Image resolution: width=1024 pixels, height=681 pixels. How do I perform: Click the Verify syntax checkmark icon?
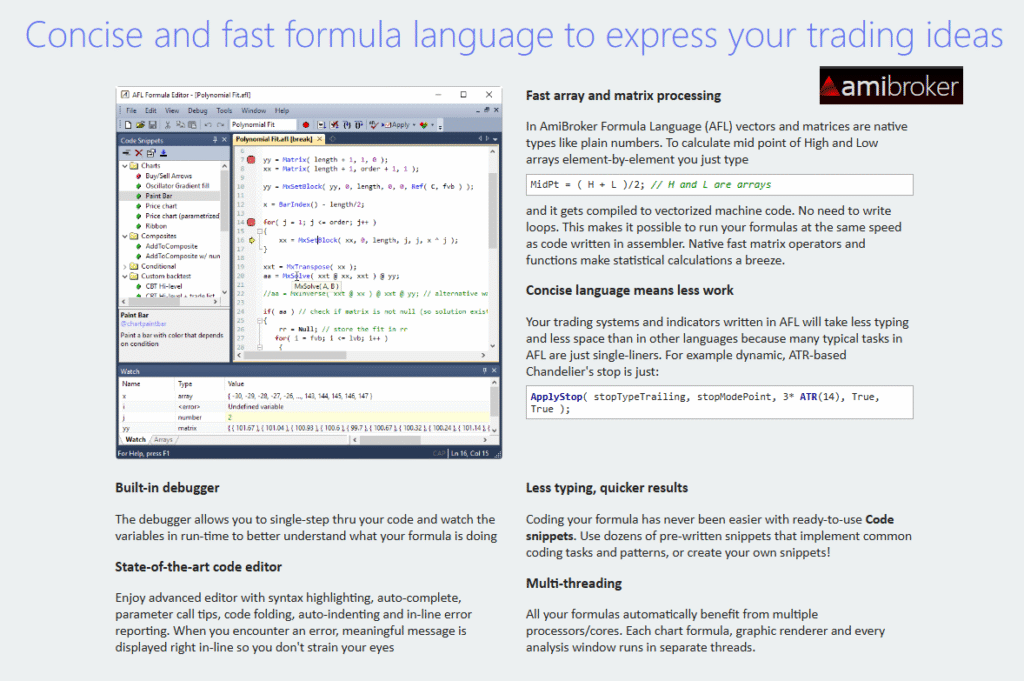pos(374,125)
